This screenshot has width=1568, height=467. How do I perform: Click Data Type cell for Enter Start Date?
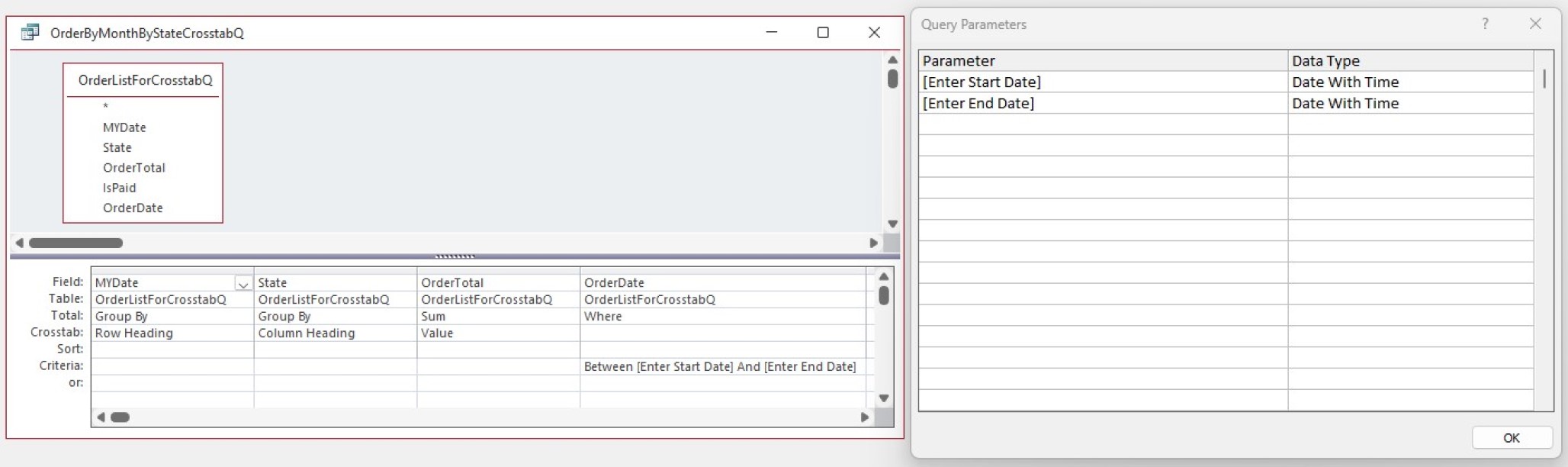(x=1409, y=82)
